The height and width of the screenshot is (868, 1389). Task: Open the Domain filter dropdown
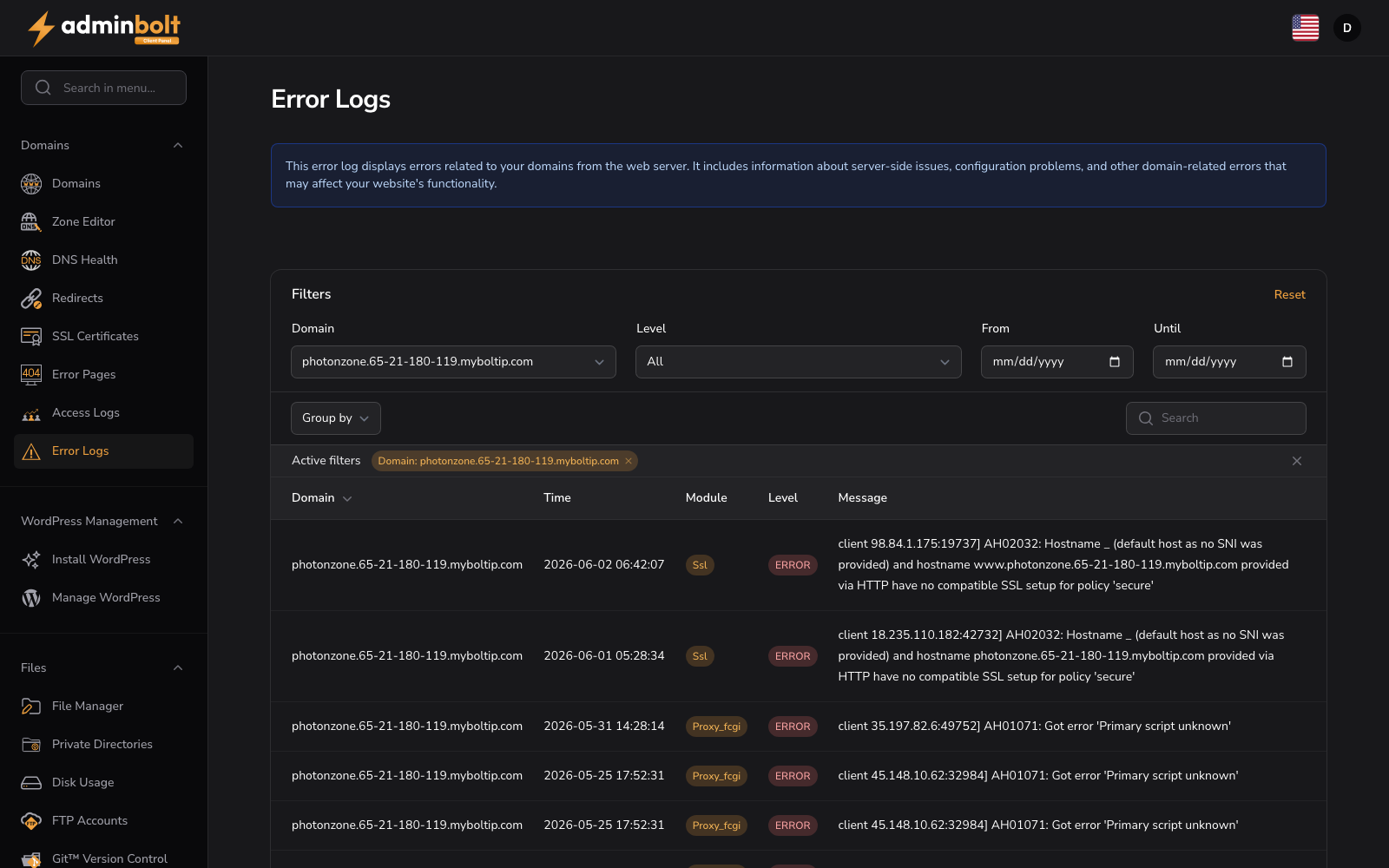click(453, 362)
